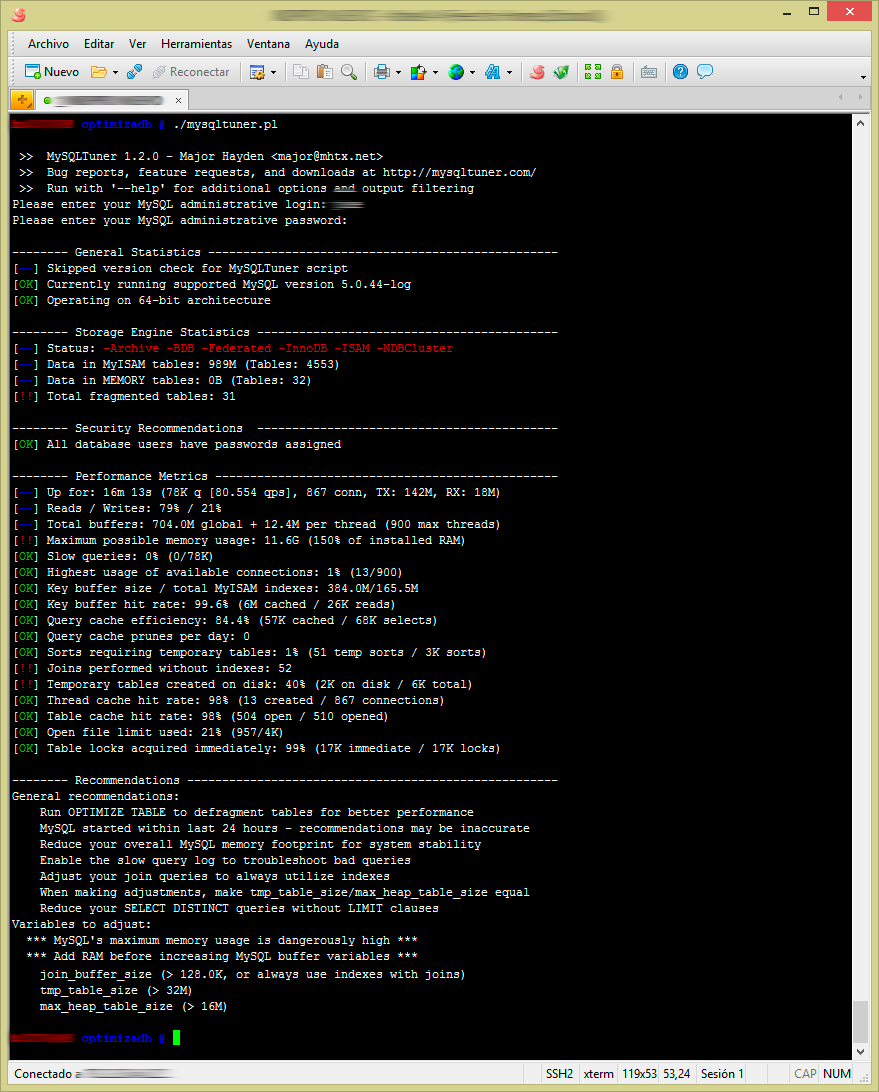Click the orange add tab button

coord(22,100)
